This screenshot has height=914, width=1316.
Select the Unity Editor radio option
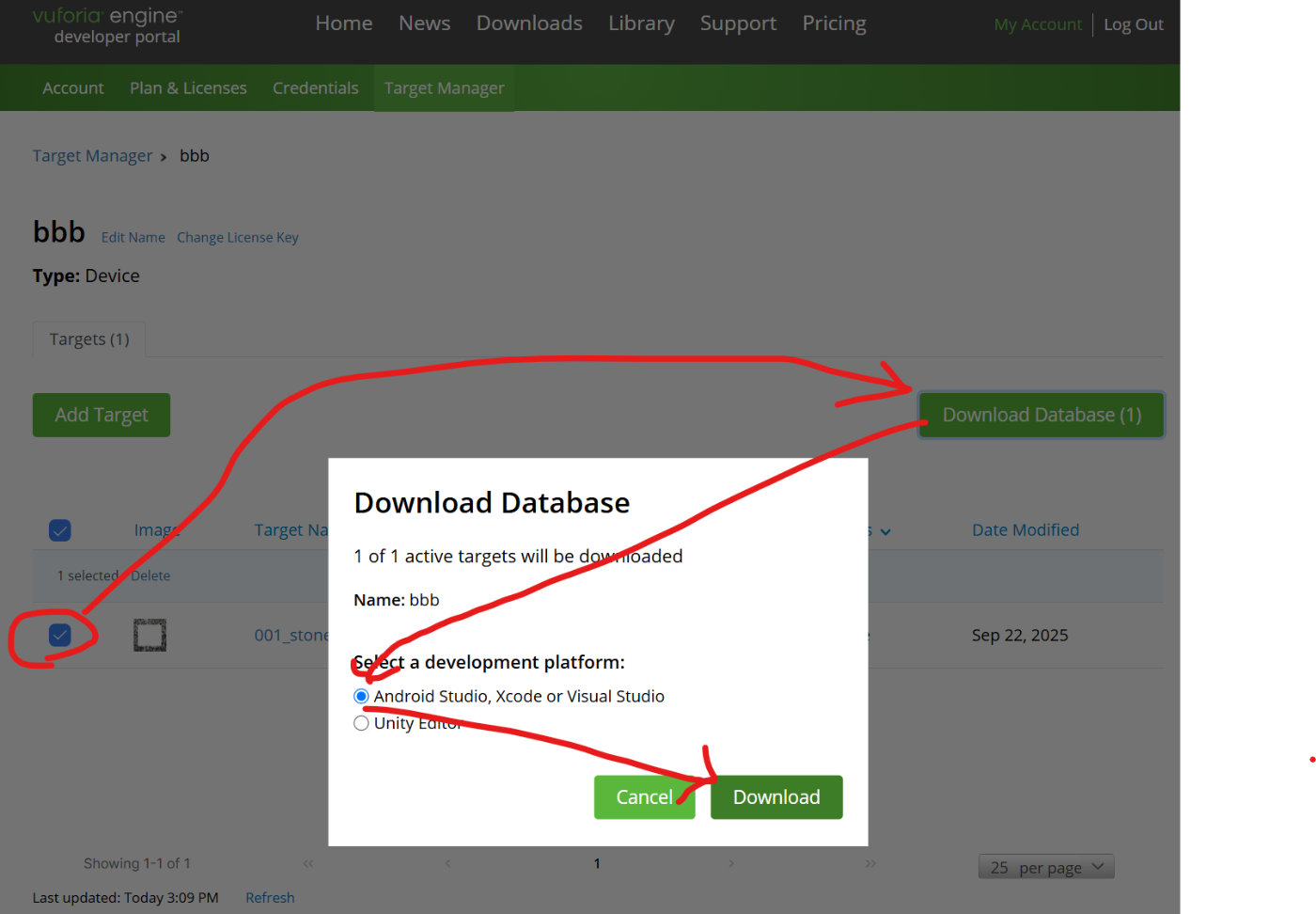tap(361, 723)
